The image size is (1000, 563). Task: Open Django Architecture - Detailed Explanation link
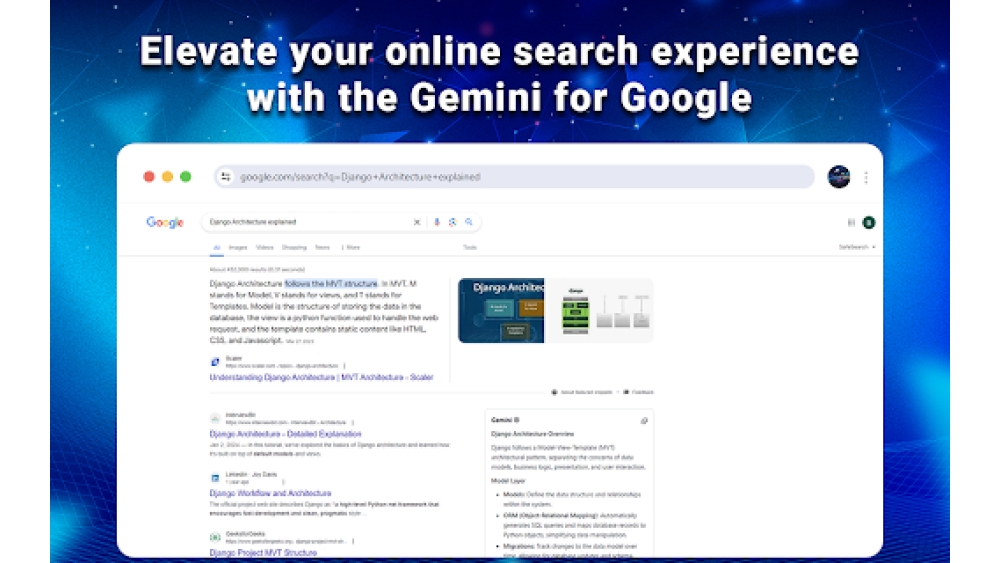[x=285, y=434]
